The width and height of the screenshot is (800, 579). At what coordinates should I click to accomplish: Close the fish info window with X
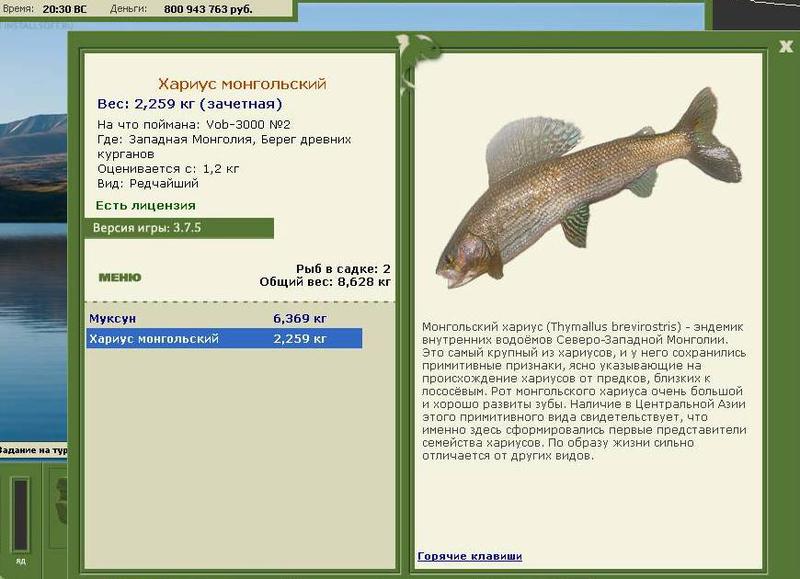[786, 46]
